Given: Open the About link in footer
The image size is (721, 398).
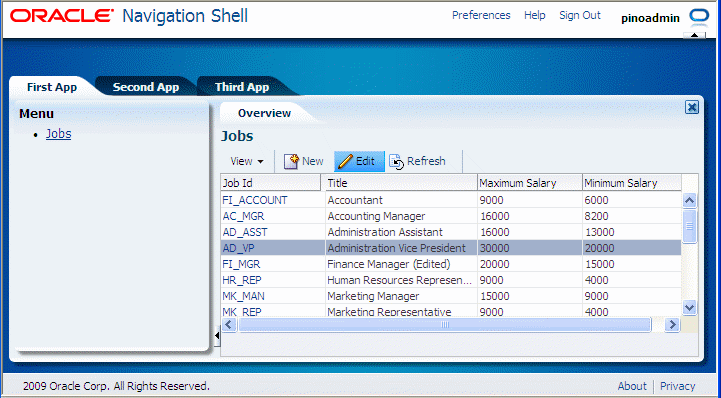Looking at the screenshot, I should tap(632, 386).
